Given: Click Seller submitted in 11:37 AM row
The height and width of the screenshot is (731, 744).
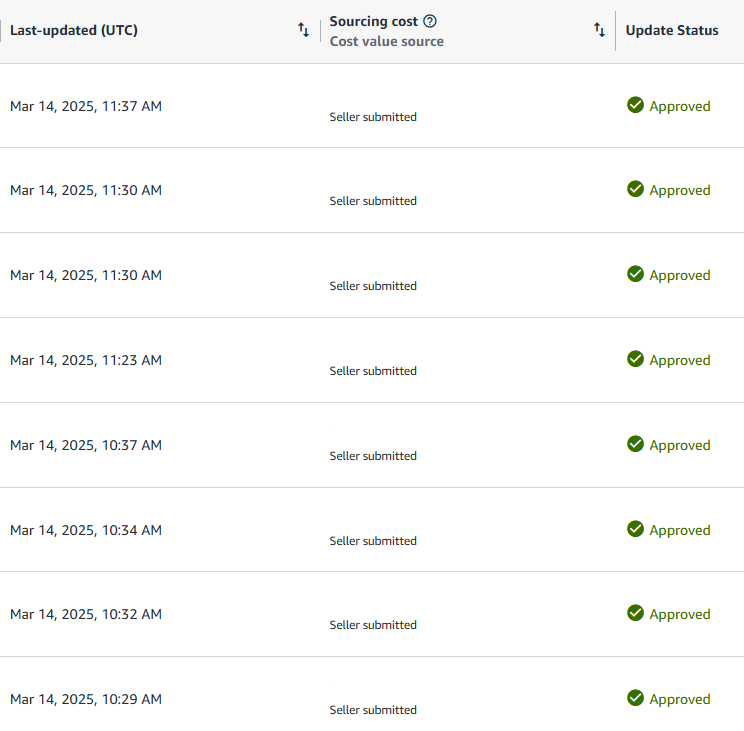Looking at the screenshot, I should 373,117.
